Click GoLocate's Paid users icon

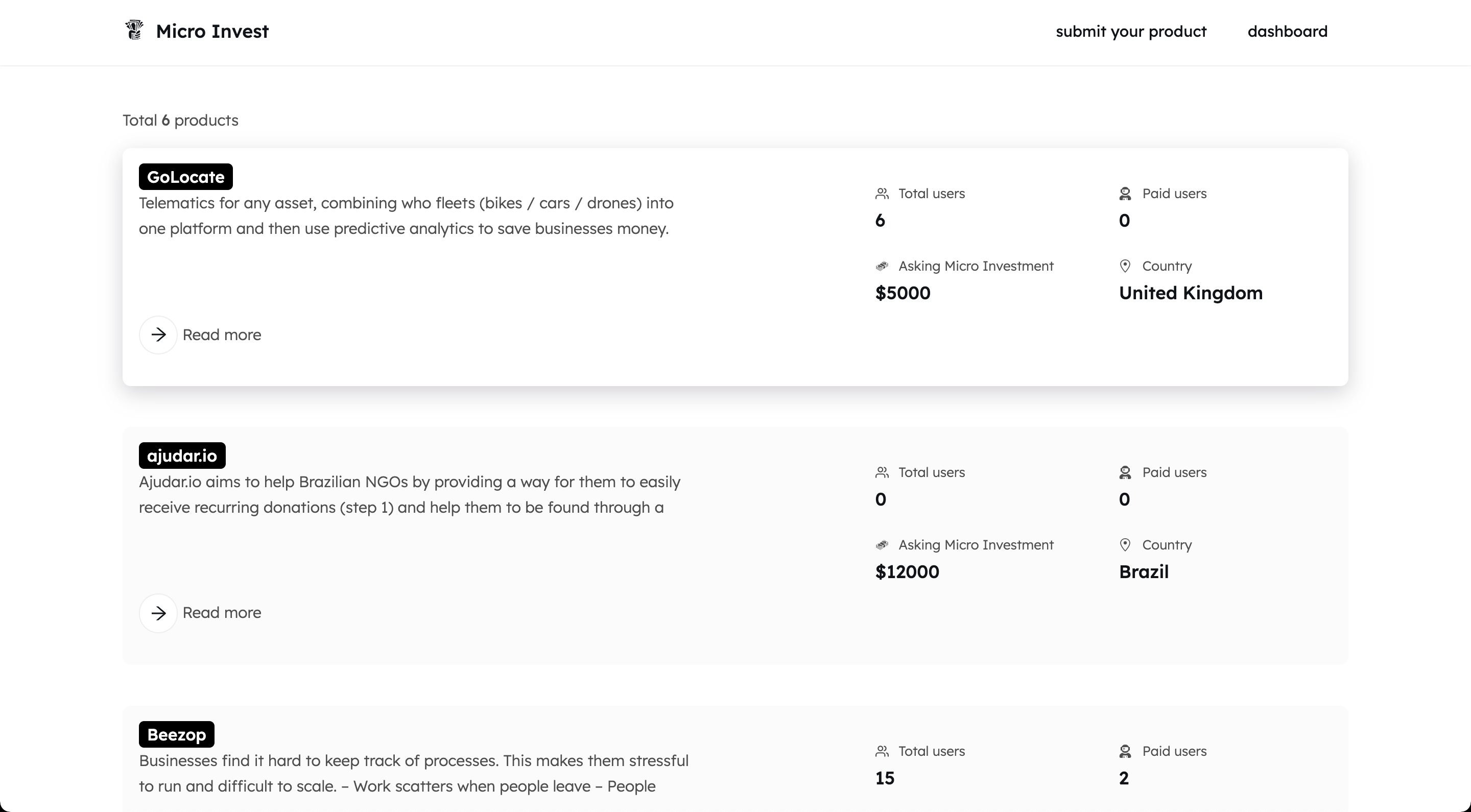(1125, 194)
